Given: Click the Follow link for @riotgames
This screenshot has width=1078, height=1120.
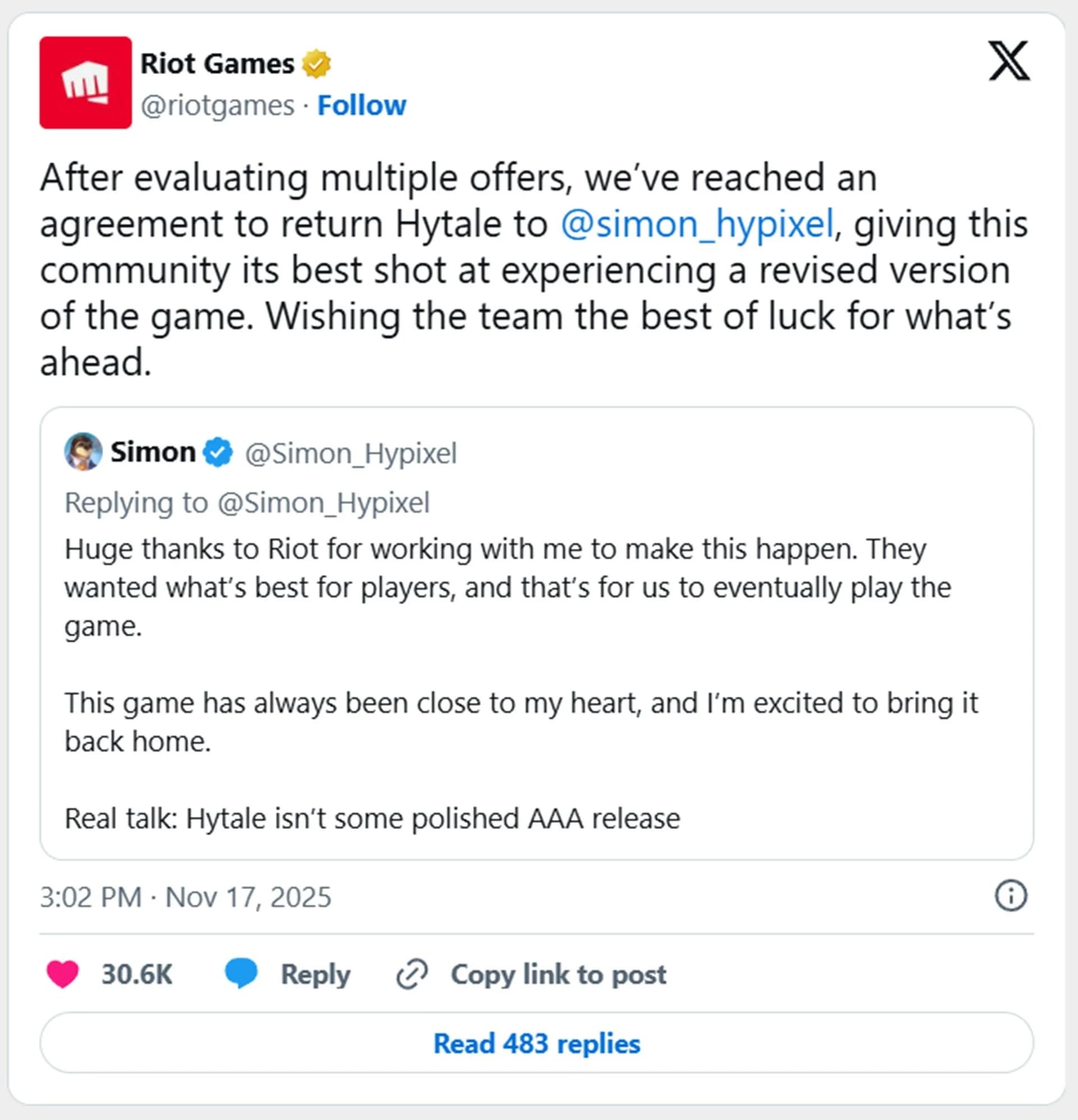Looking at the screenshot, I should (x=363, y=105).
